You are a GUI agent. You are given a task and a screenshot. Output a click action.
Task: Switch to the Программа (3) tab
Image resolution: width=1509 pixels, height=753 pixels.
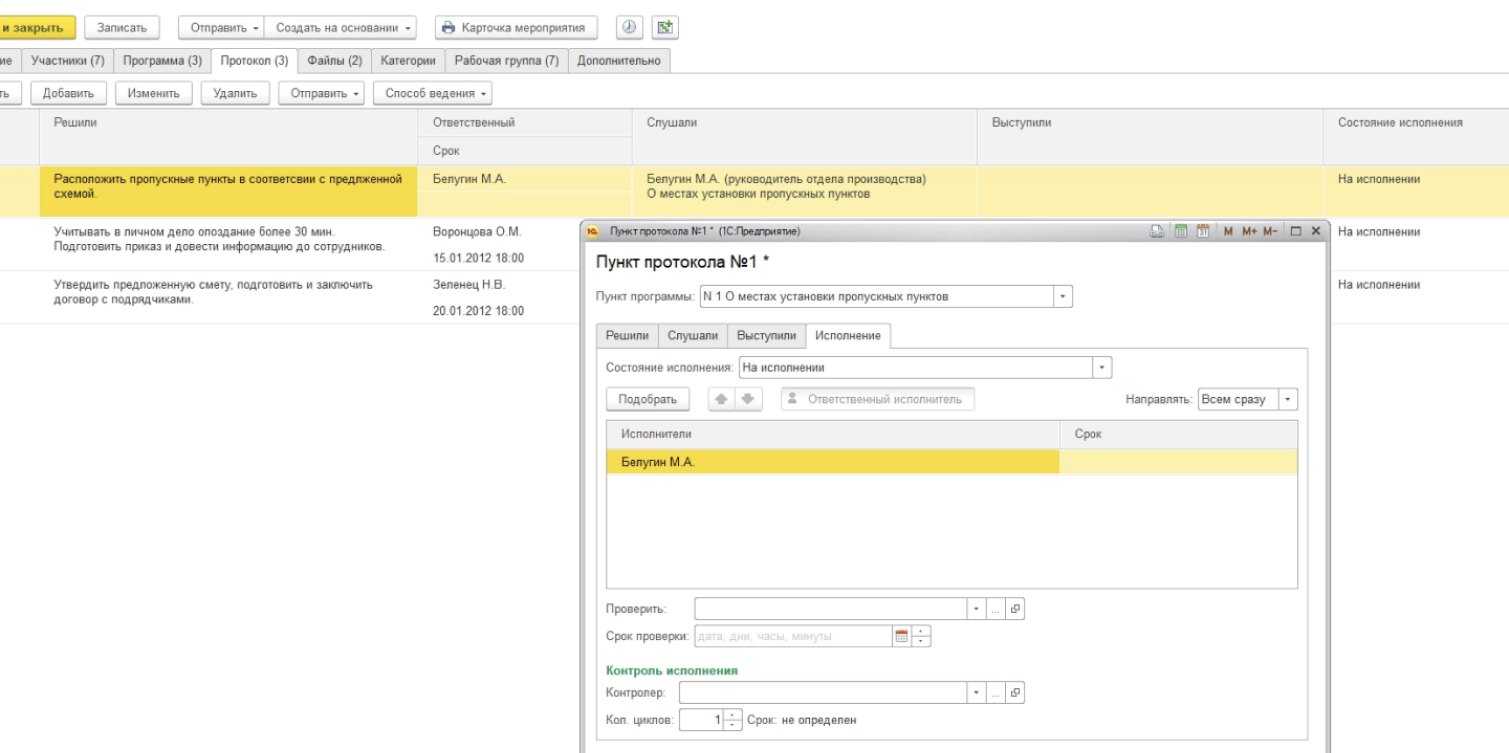pyautogui.click(x=162, y=61)
